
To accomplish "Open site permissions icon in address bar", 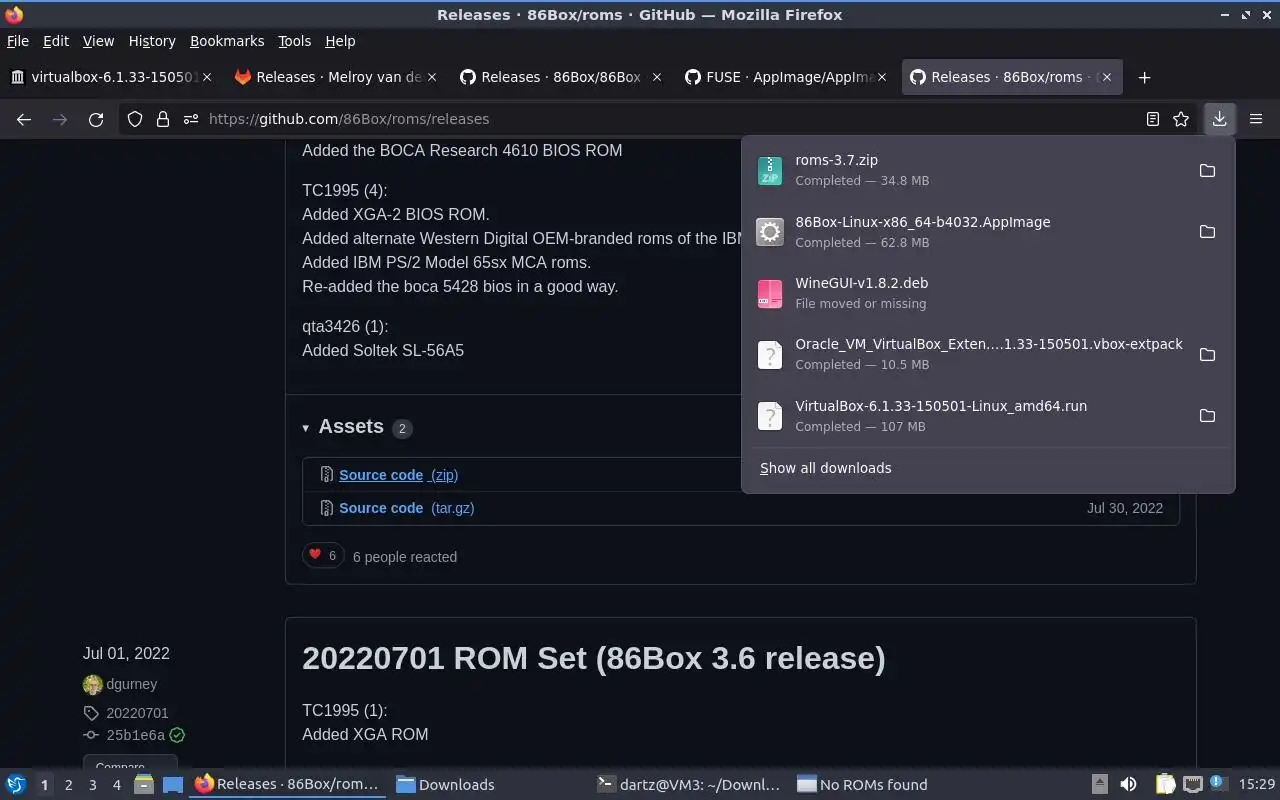I will [x=190, y=119].
